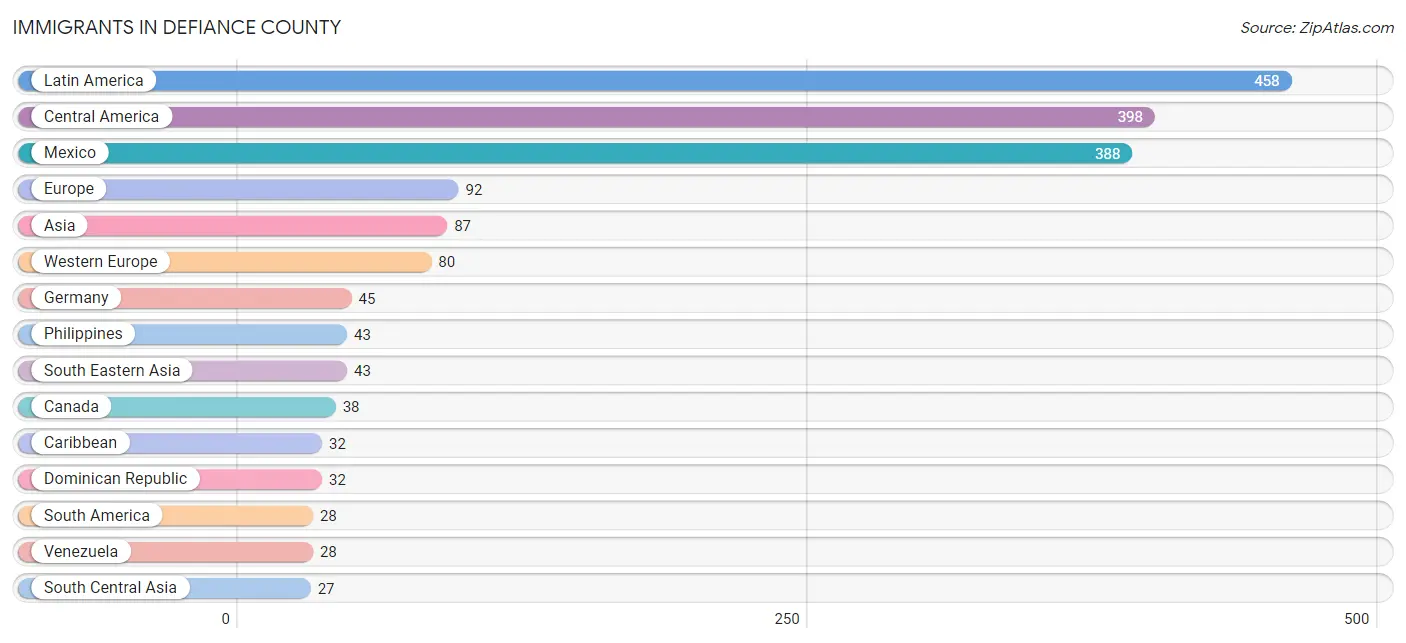Click the Europe bar label
Screen dimensions: 1406x643
[x=68, y=189]
